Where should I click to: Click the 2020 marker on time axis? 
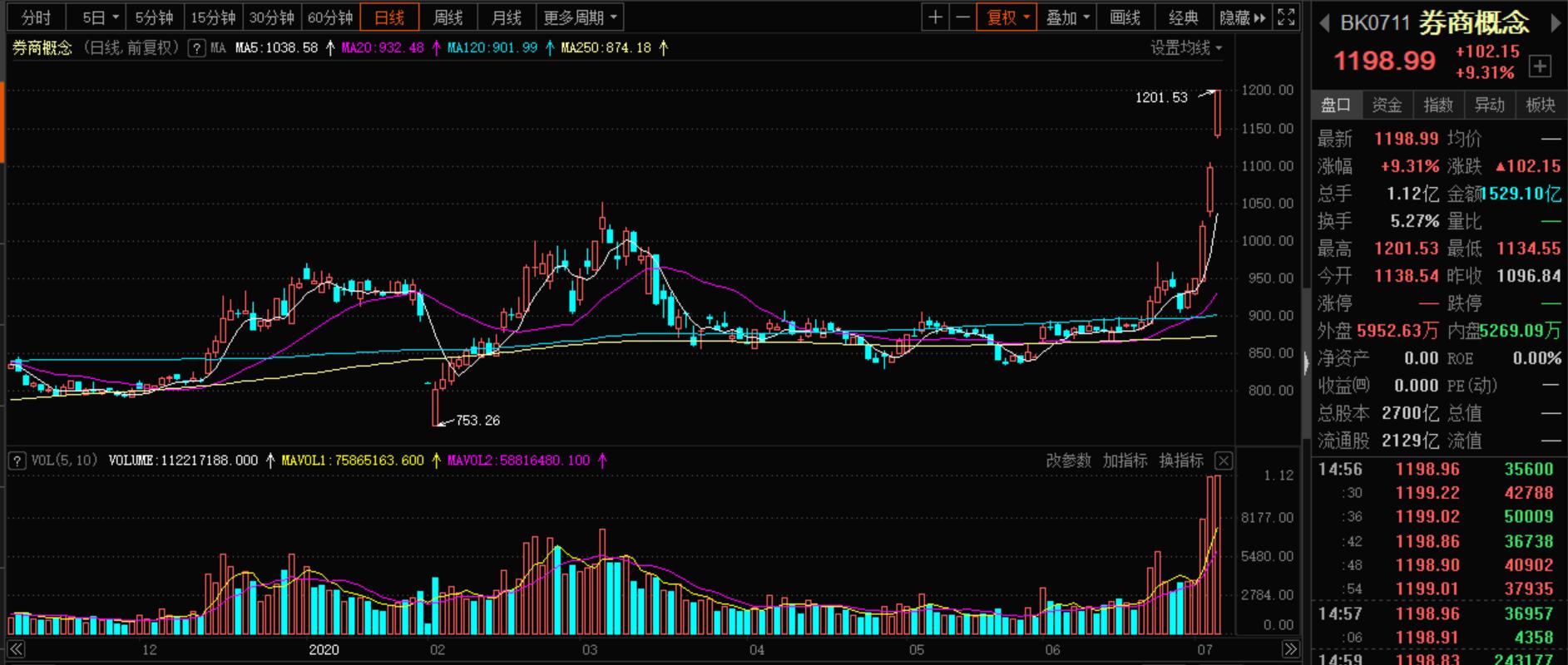(x=324, y=650)
